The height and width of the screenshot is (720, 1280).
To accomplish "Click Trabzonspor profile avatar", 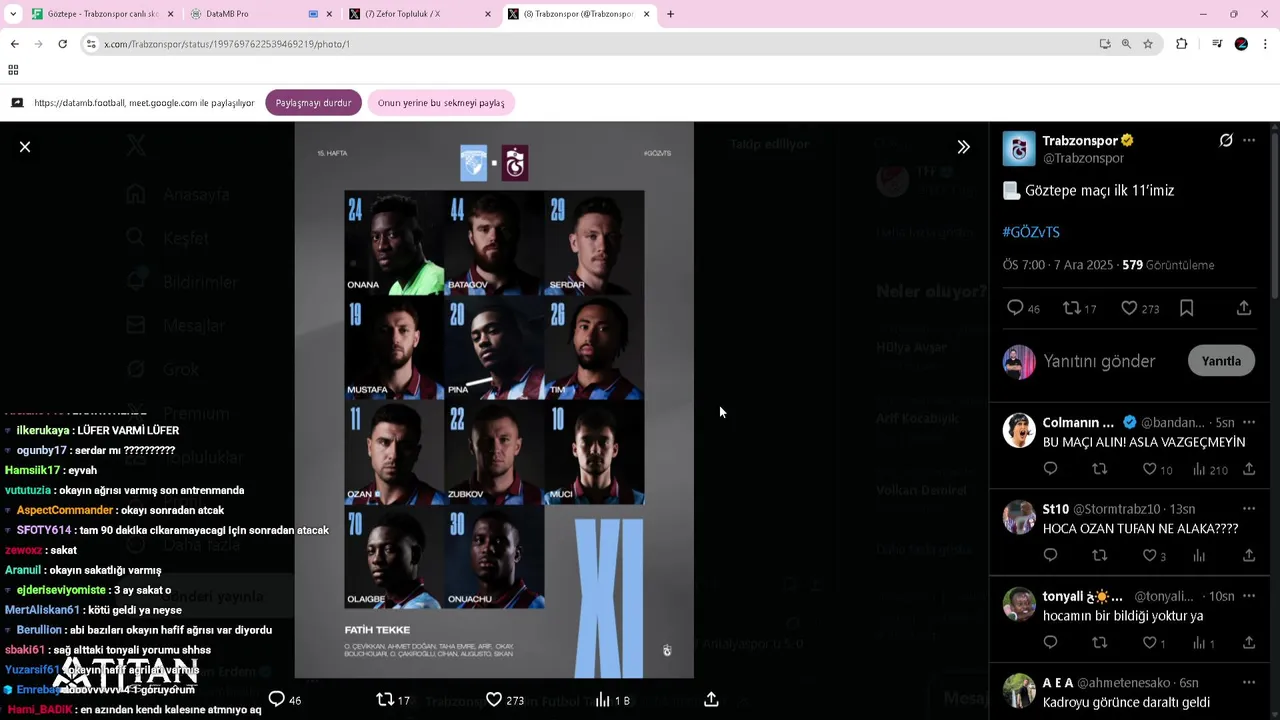I will point(1019,148).
